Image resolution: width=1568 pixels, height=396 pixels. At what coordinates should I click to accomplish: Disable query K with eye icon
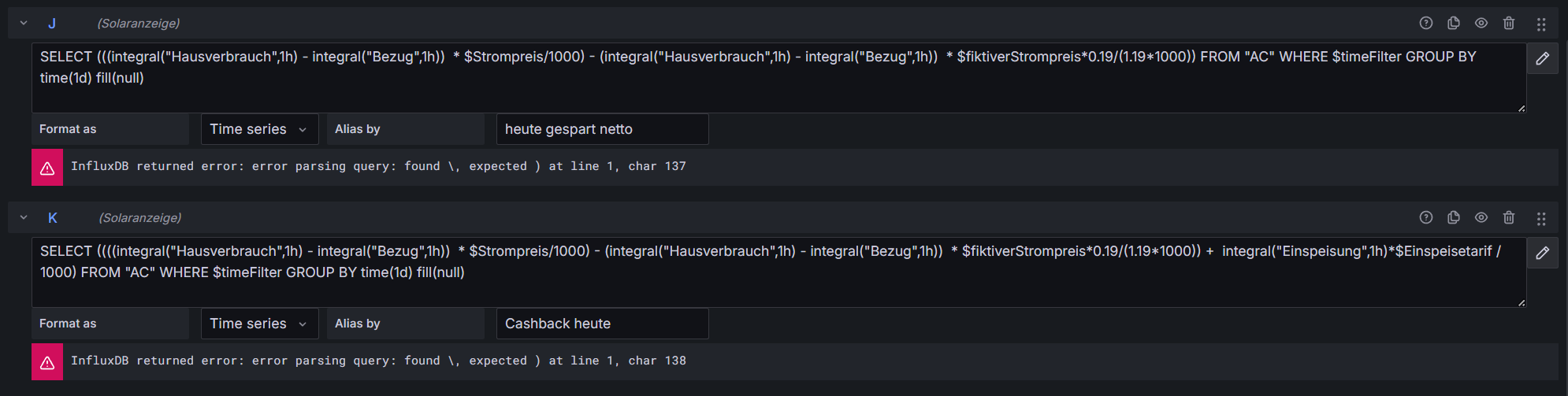1481,217
